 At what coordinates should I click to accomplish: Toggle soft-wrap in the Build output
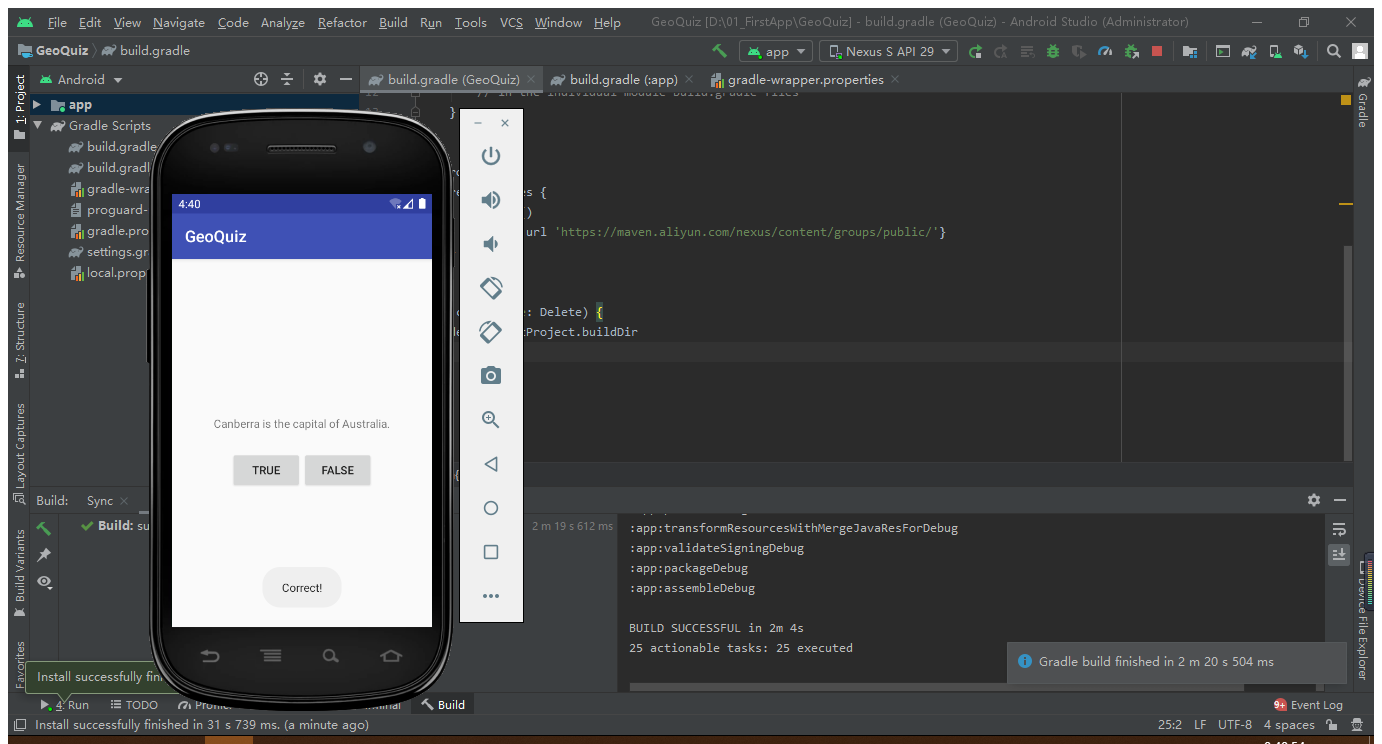(1339, 528)
